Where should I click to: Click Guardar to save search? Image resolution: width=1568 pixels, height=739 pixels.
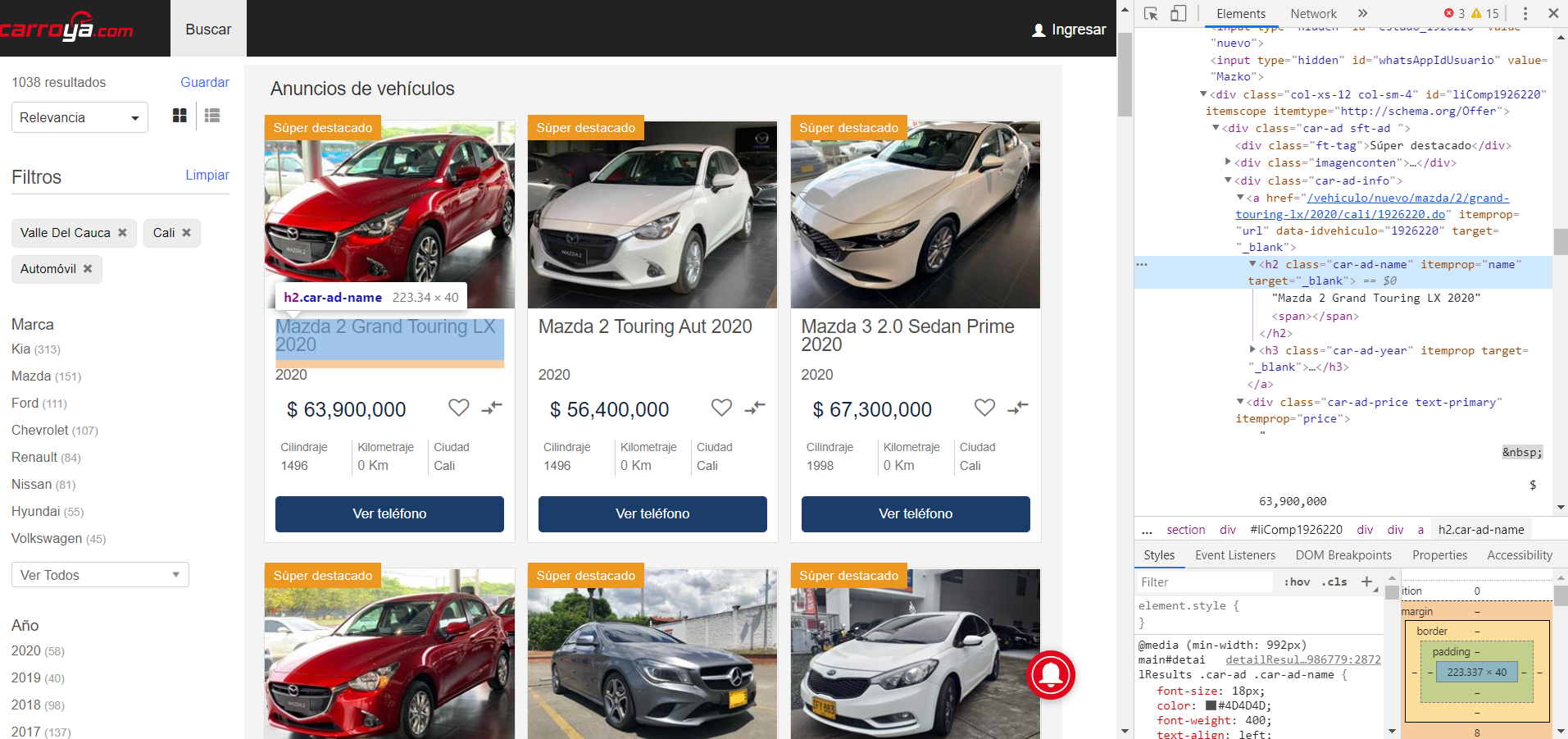point(205,82)
